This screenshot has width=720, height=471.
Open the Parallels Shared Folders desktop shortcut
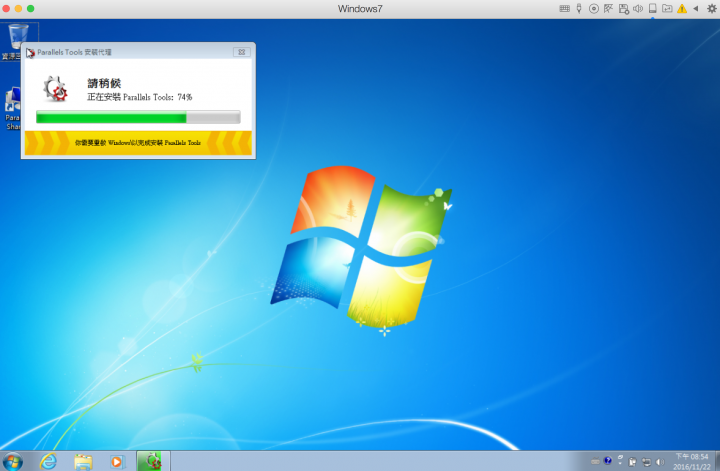[x=12, y=109]
